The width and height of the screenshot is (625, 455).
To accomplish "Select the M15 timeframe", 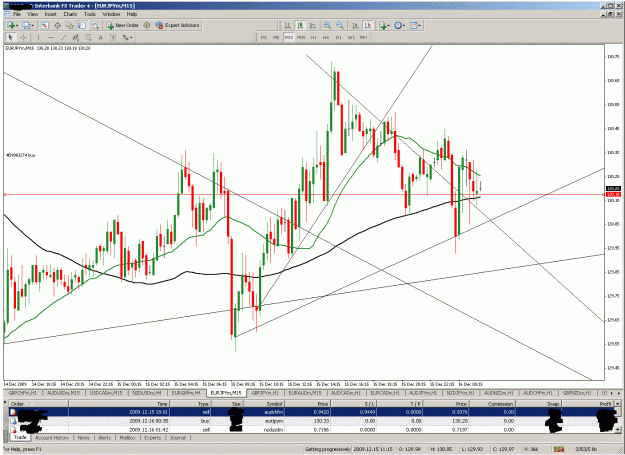I will pyautogui.click(x=289, y=37).
